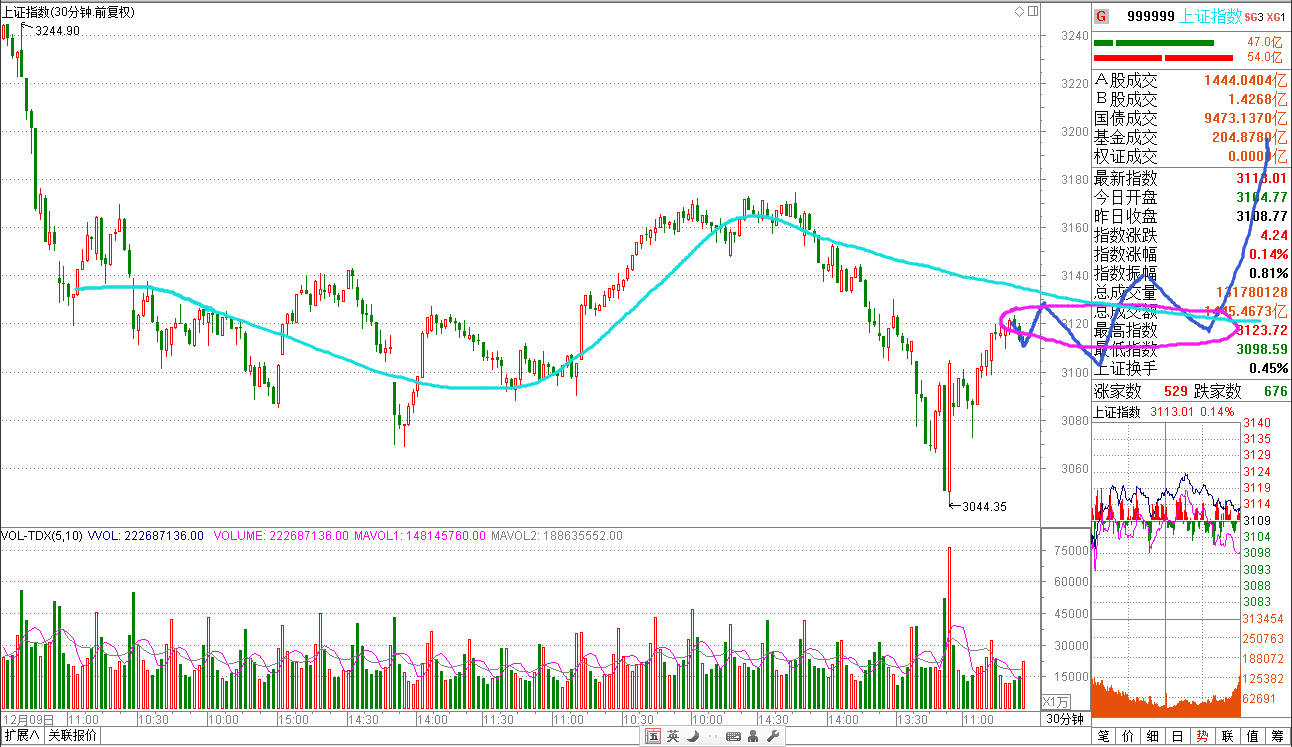The height and width of the screenshot is (747, 1292).
Task: Toggle the X1万 volume unit label
Action: tap(1056, 702)
